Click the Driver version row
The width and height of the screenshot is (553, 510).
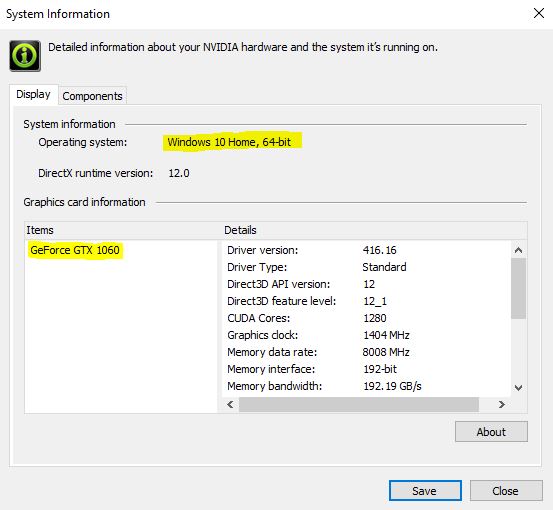[366, 250]
